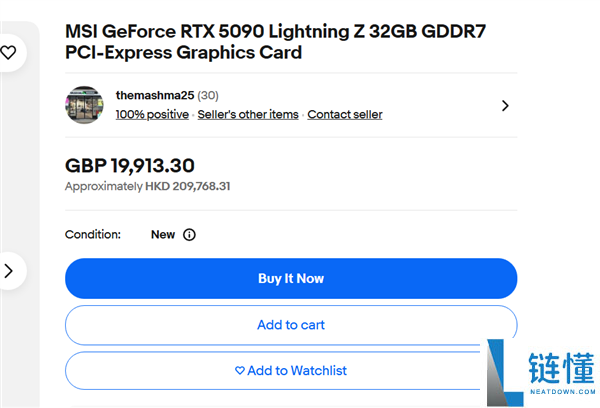Click the seller feedback count (30)

(x=208, y=95)
